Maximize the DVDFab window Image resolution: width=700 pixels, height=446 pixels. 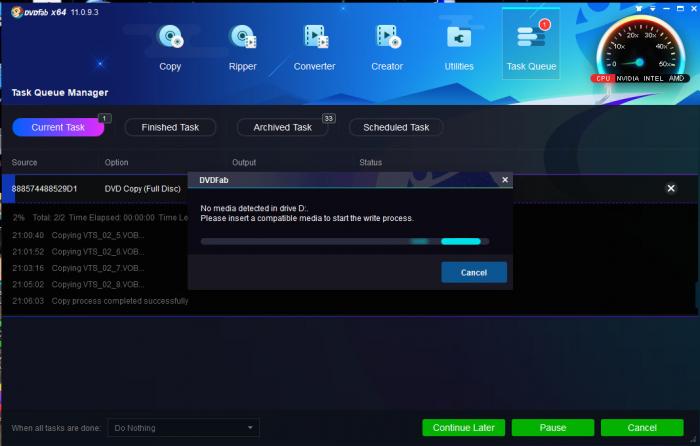point(680,8)
